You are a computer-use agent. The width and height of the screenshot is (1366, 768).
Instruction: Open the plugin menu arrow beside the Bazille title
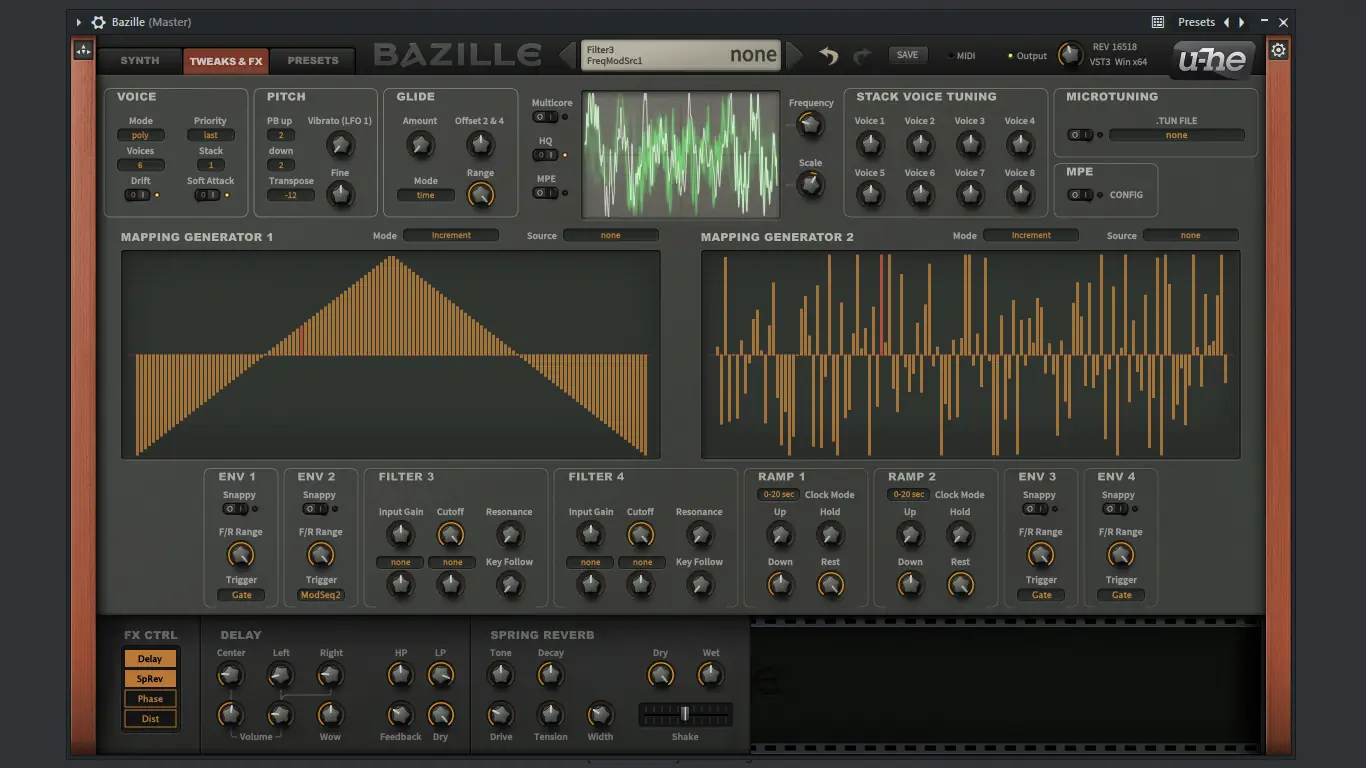pos(79,22)
